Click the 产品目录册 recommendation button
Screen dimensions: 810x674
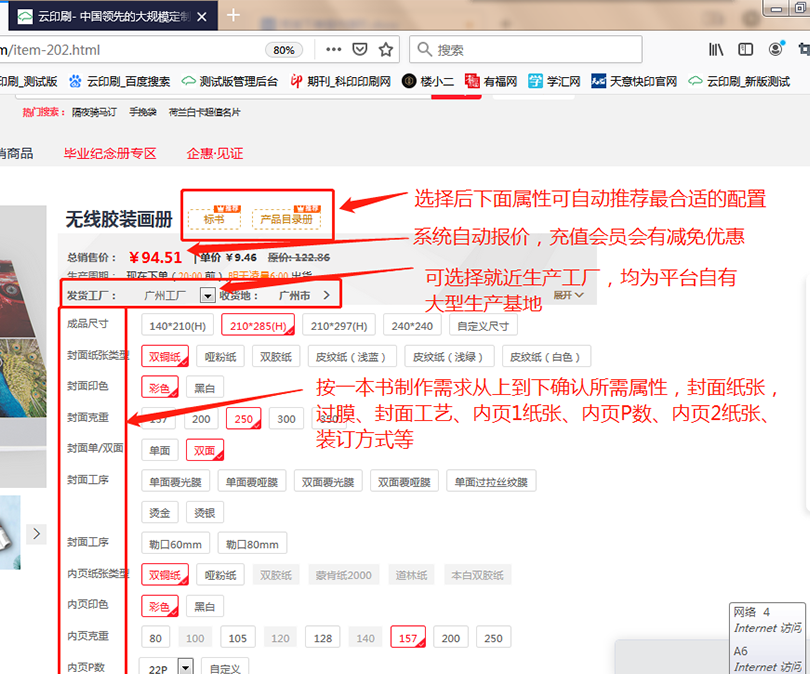[286, 217]
